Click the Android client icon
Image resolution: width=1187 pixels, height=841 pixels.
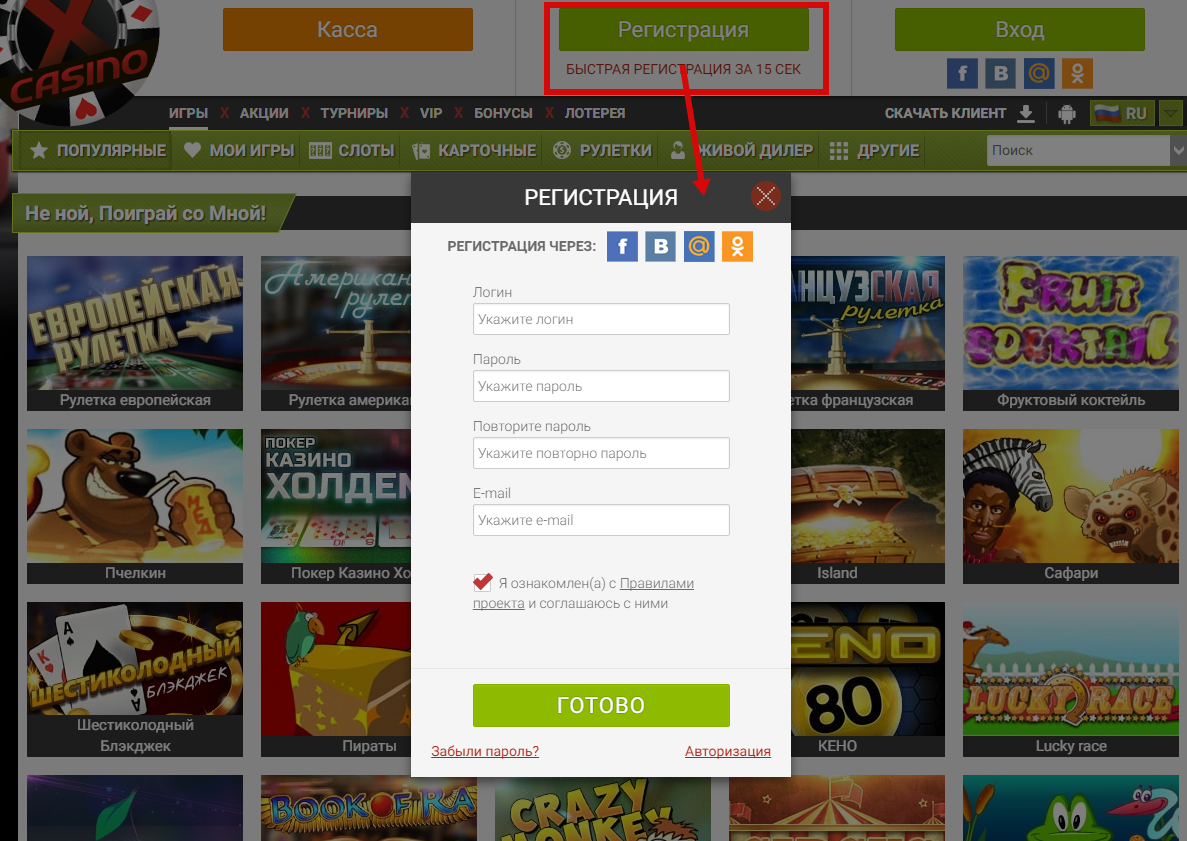(1067, 114)
